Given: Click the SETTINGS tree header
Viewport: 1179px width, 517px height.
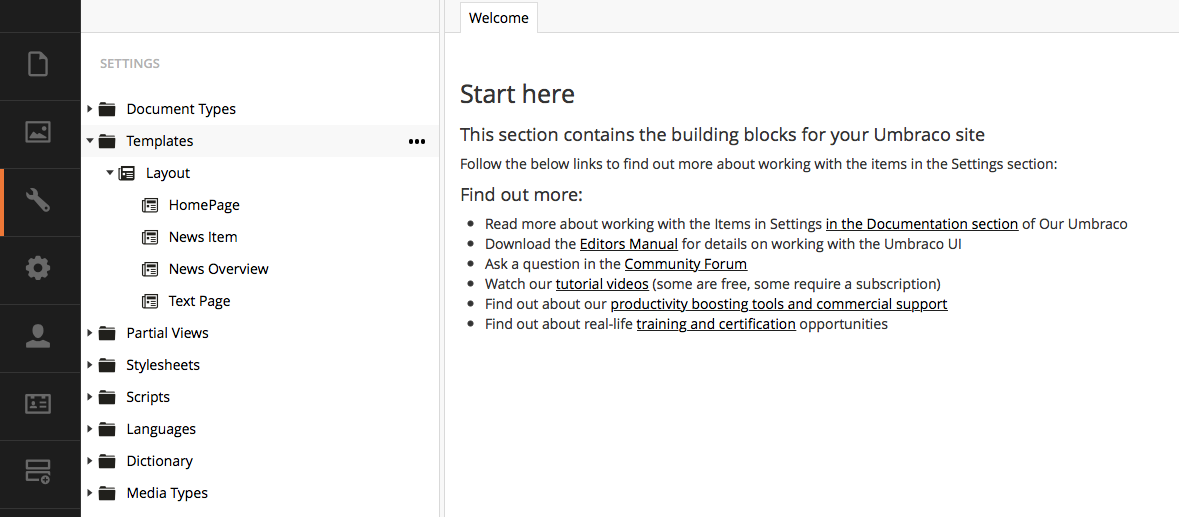Looking at the screenshot, I should click(129, 64).
